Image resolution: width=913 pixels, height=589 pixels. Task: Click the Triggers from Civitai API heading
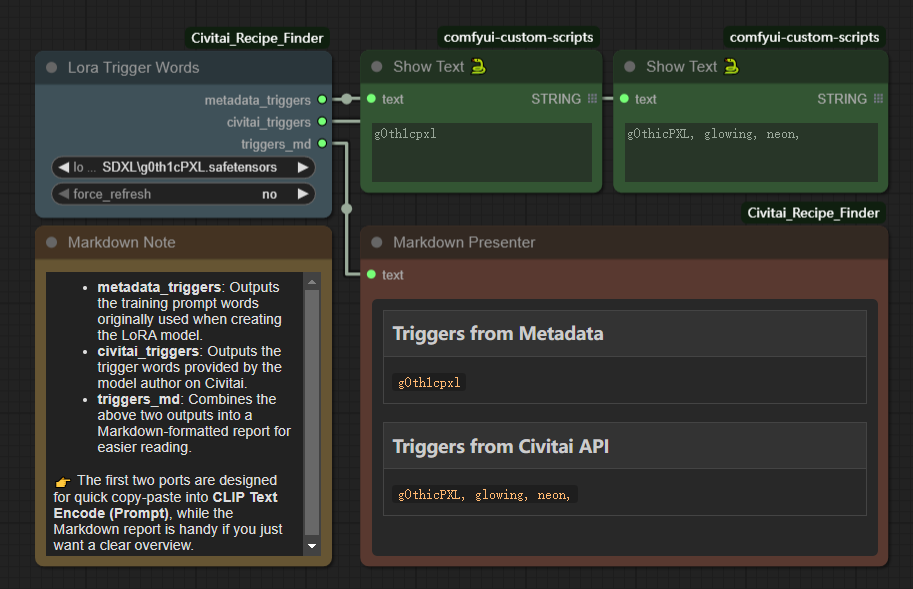pyautogui.click(x=501, y=446)
